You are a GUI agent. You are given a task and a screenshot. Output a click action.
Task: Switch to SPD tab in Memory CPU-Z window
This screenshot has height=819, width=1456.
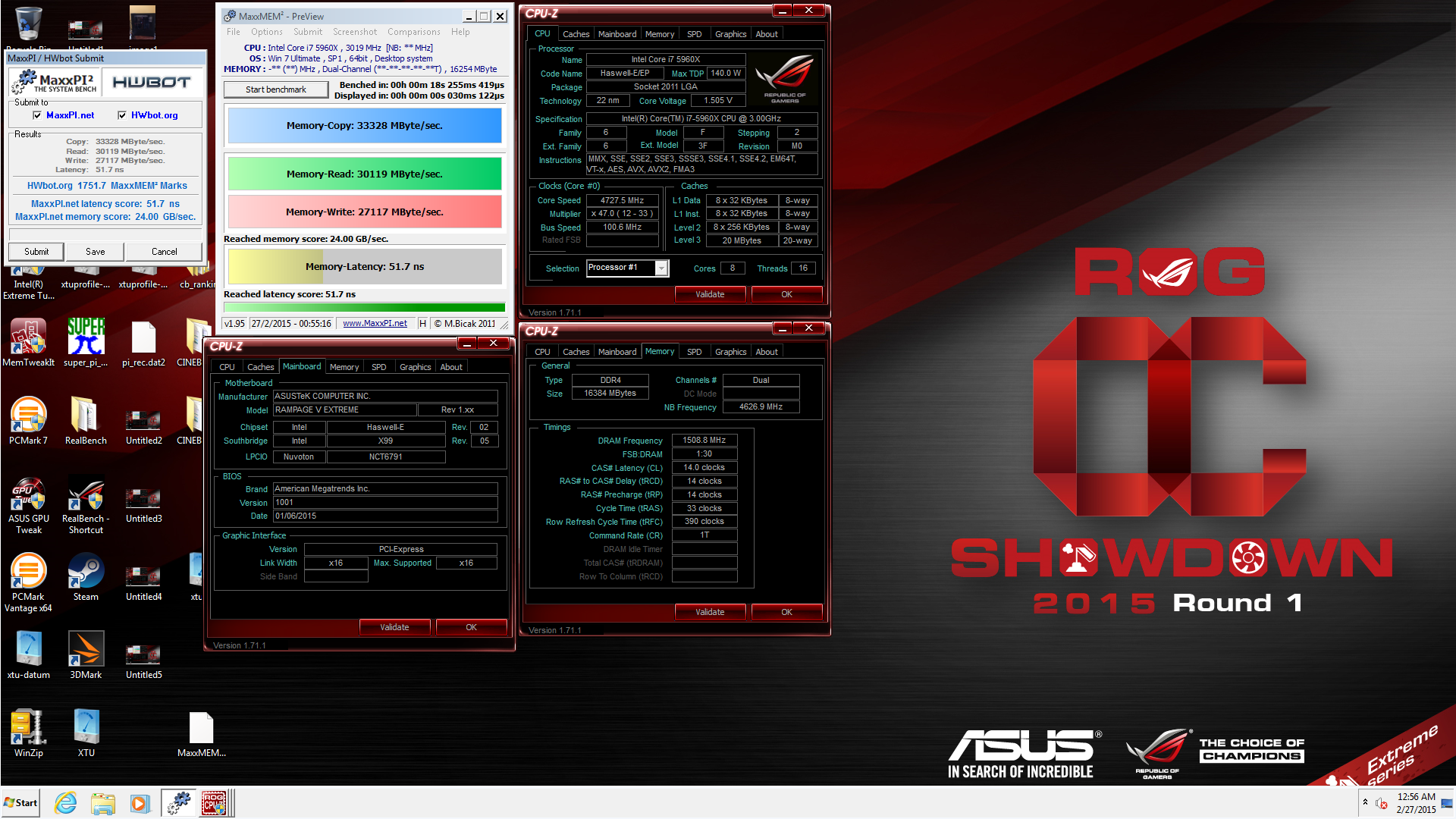(x=694, y=352)
